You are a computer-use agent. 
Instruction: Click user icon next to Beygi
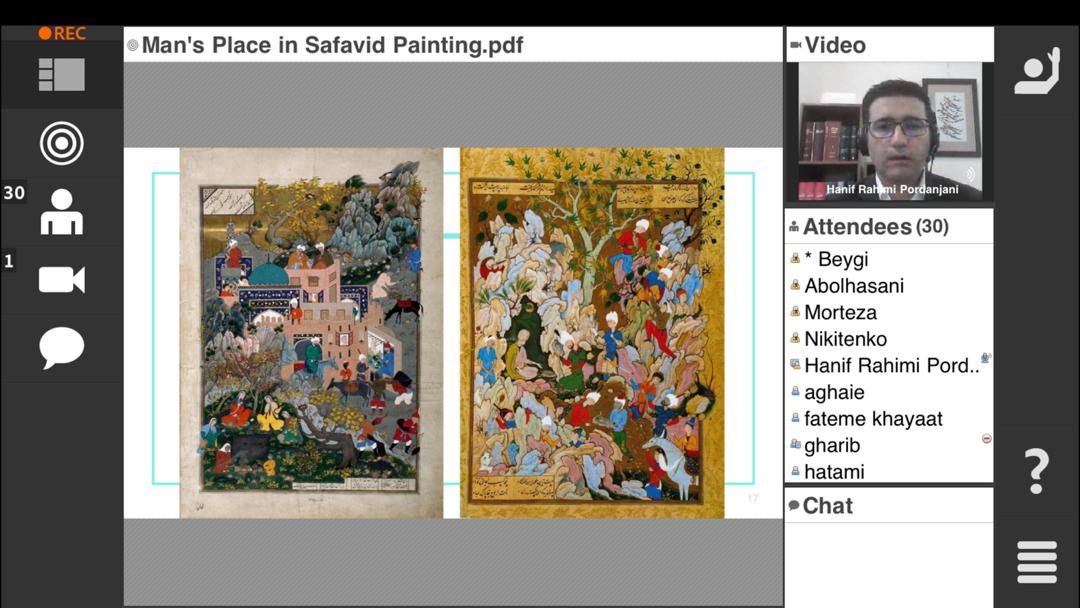pyautogui.click(x=796, y=259)
